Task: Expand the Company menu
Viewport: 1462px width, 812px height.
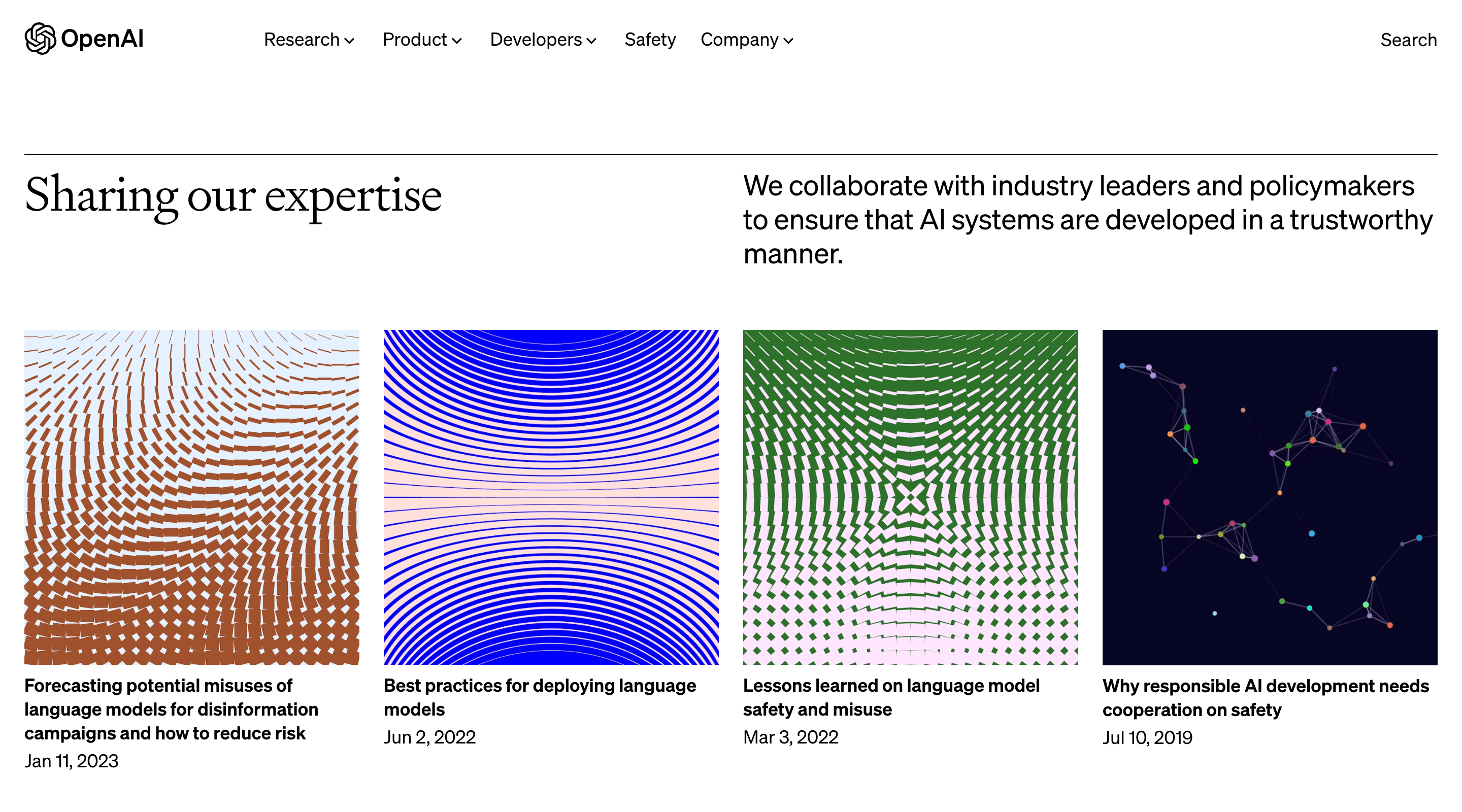Action: click(745, 40)
